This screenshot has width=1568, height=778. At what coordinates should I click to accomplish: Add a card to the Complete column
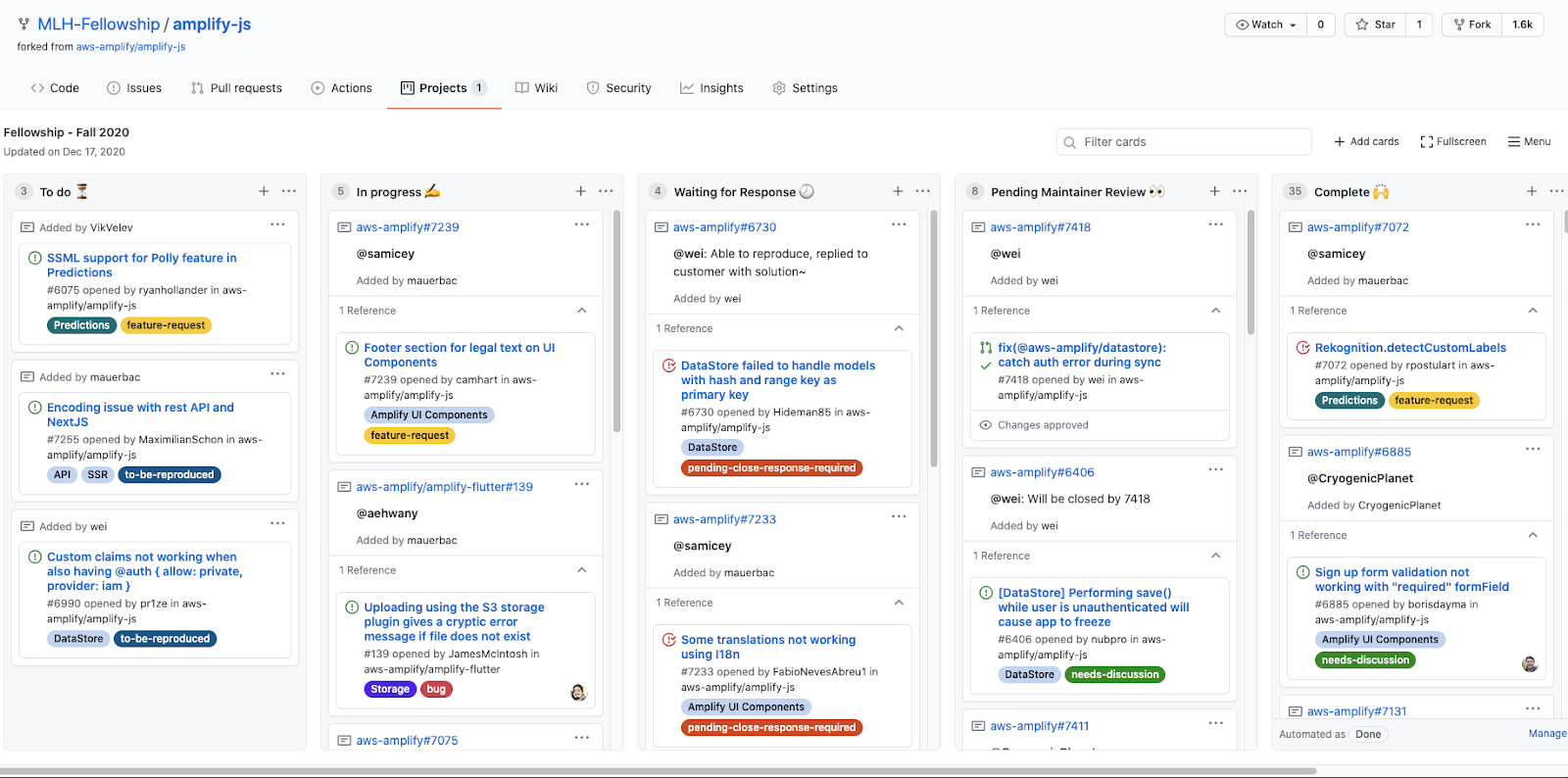(1532, 191)
